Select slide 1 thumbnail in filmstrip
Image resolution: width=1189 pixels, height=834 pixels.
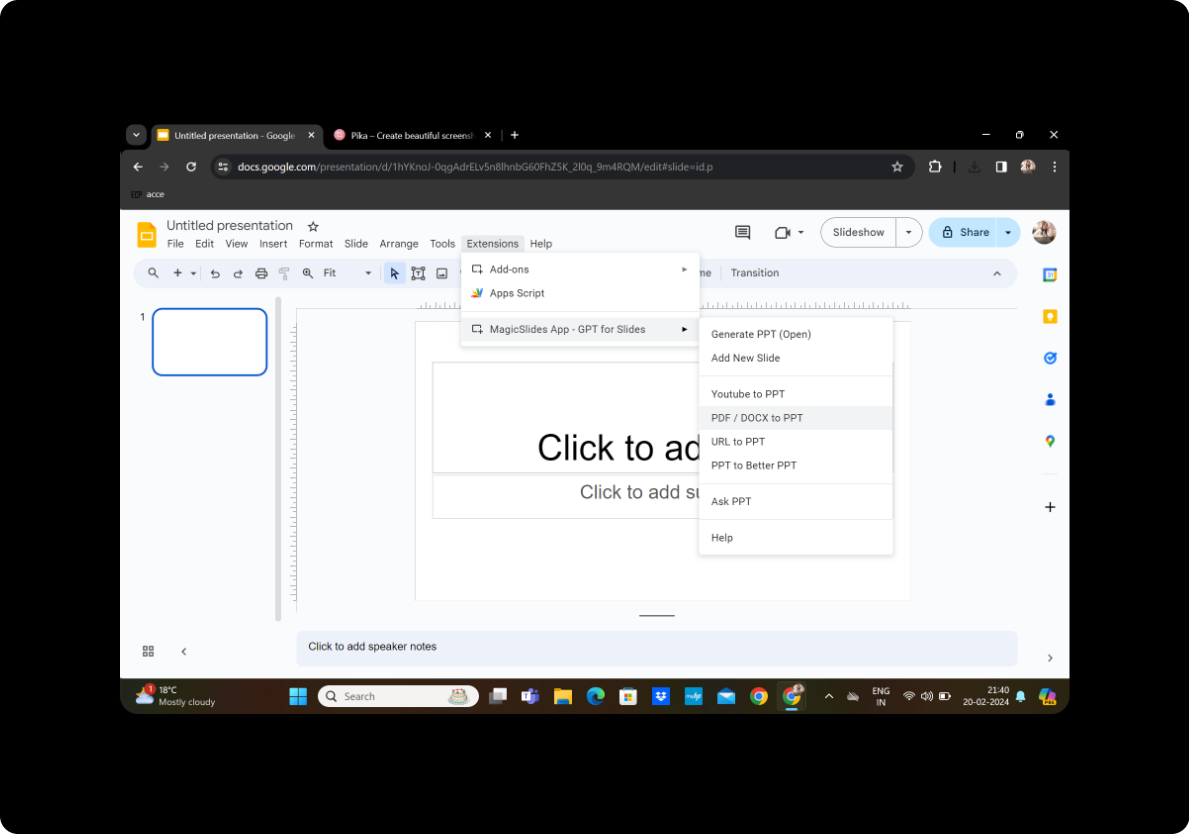tap(210, 342)
